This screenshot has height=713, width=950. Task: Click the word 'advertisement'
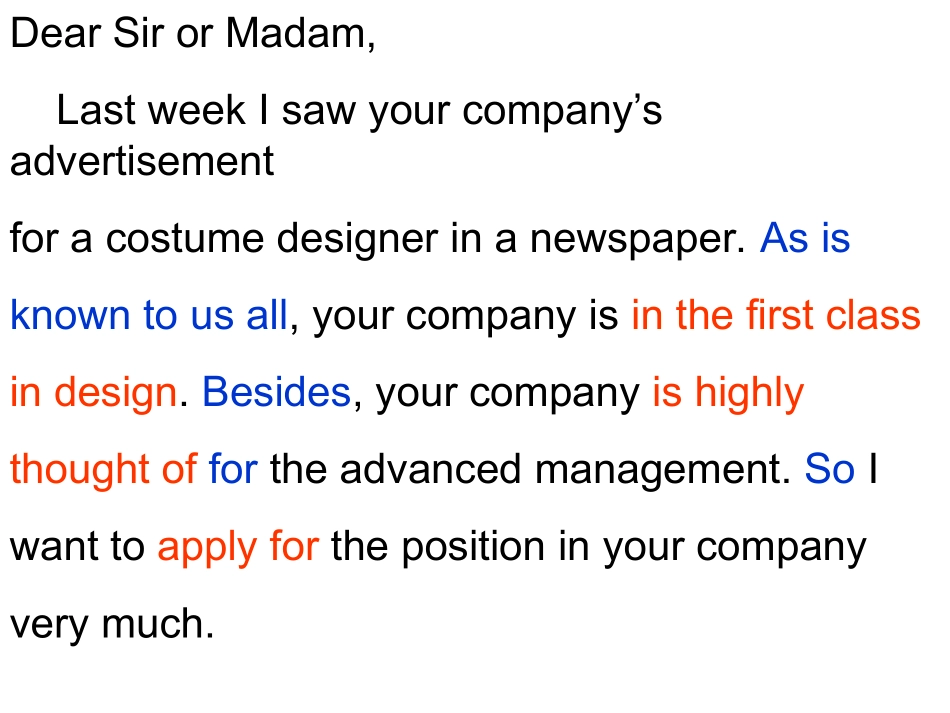pyautogui.click(x=142, y=161)
